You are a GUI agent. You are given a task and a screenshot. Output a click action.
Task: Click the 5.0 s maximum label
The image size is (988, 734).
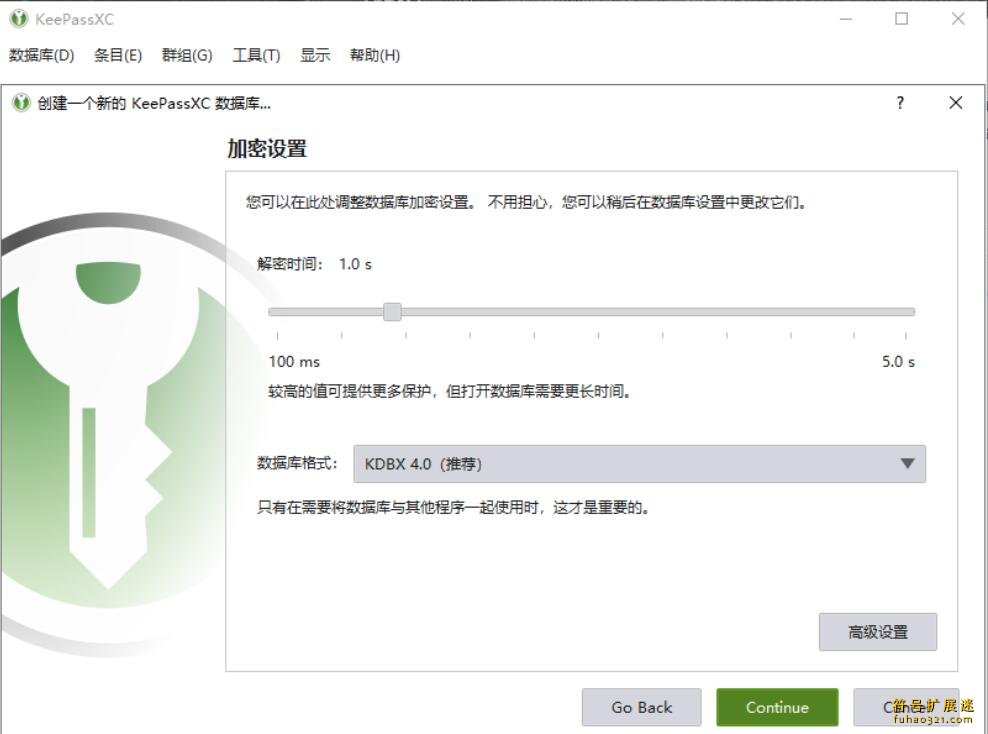click(898, 362)
